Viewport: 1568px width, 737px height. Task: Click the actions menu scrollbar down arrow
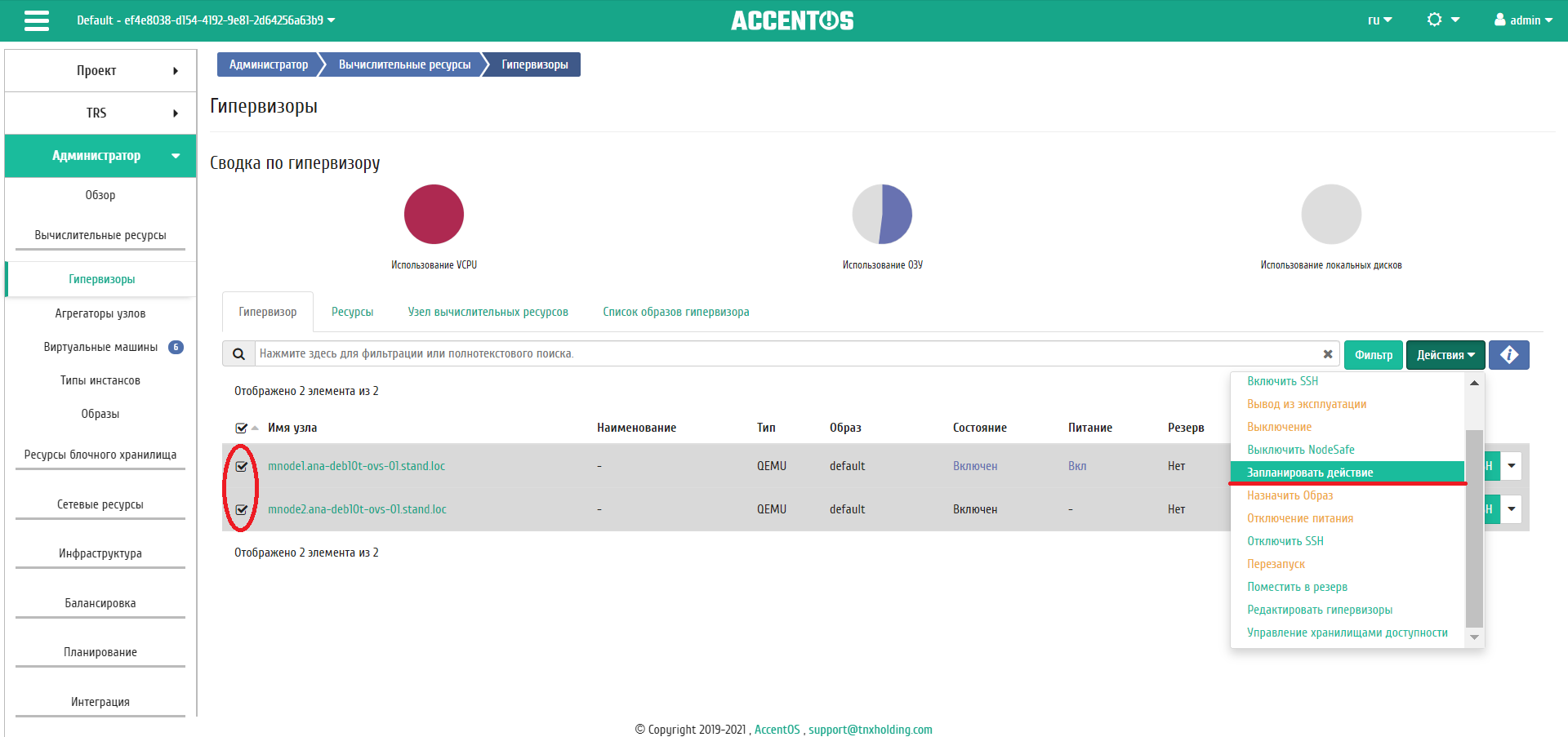coord(1474,637)
